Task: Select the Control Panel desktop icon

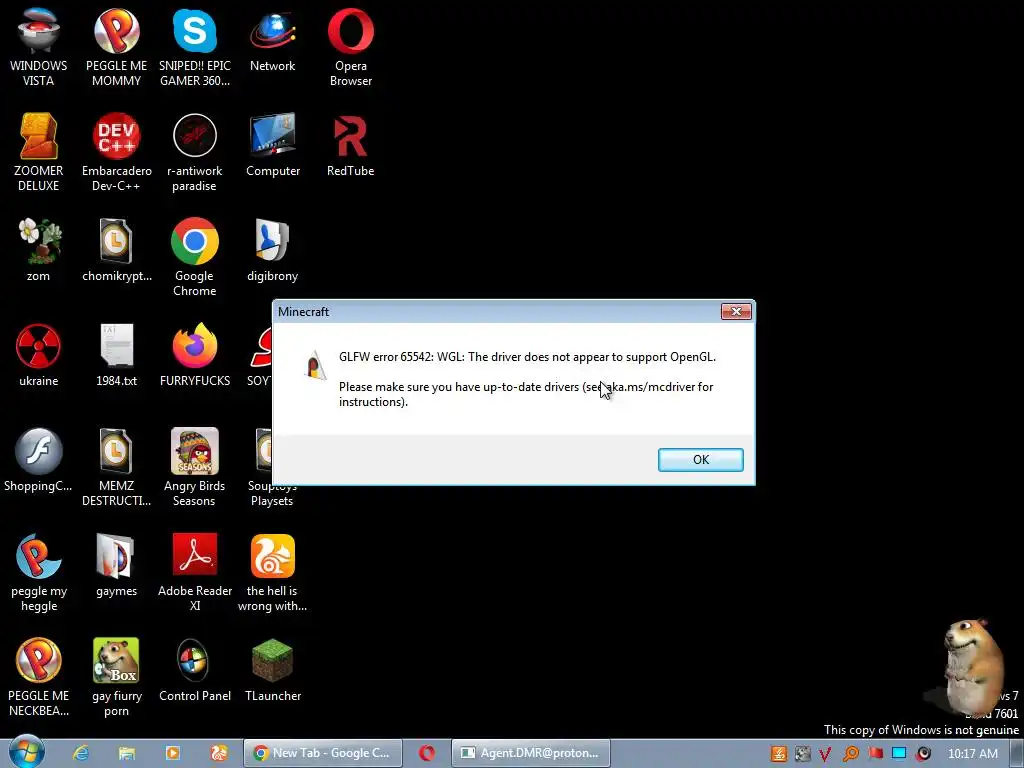Action: [x=195, y=671]
